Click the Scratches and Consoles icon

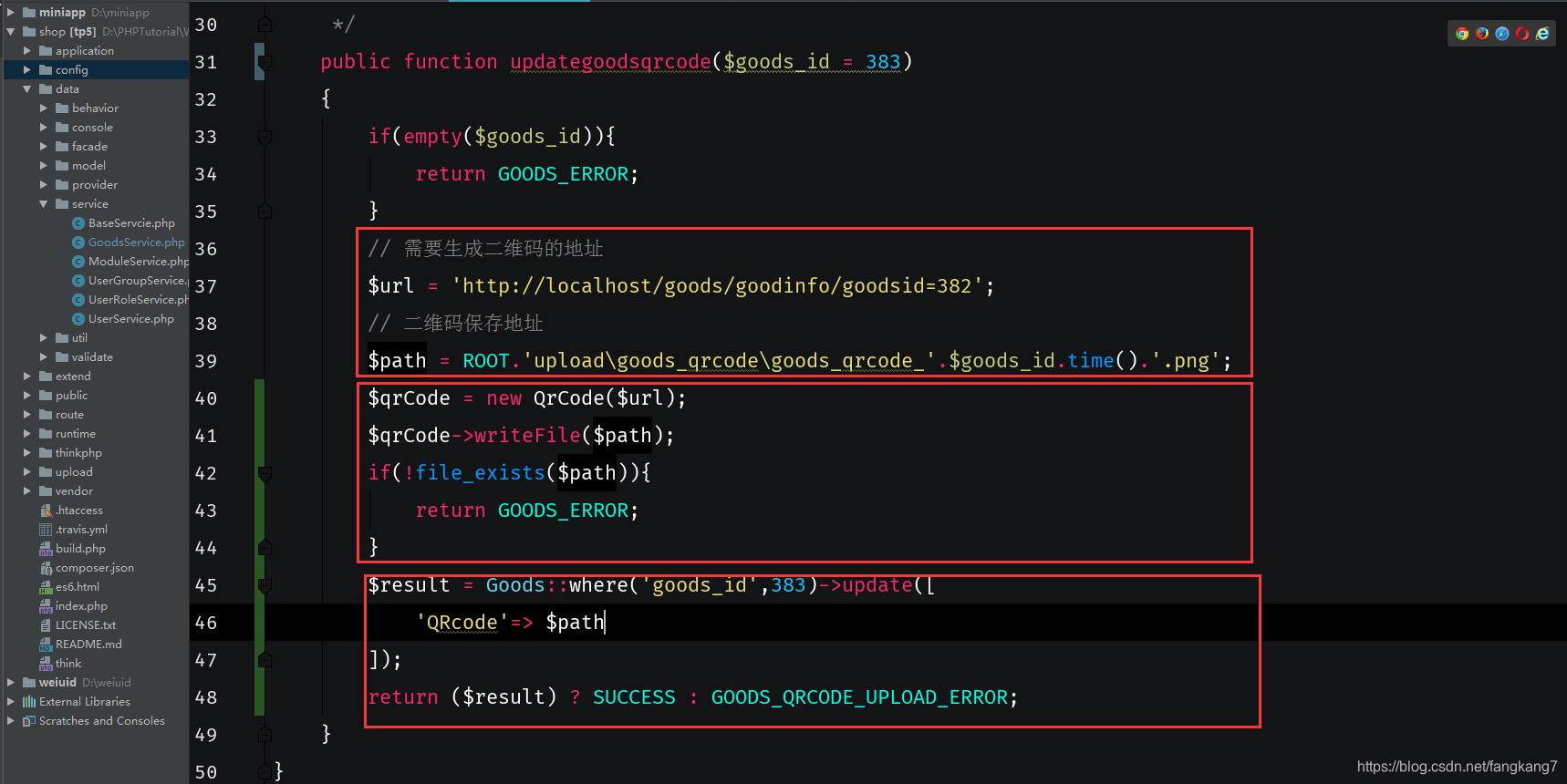(29, 721)
